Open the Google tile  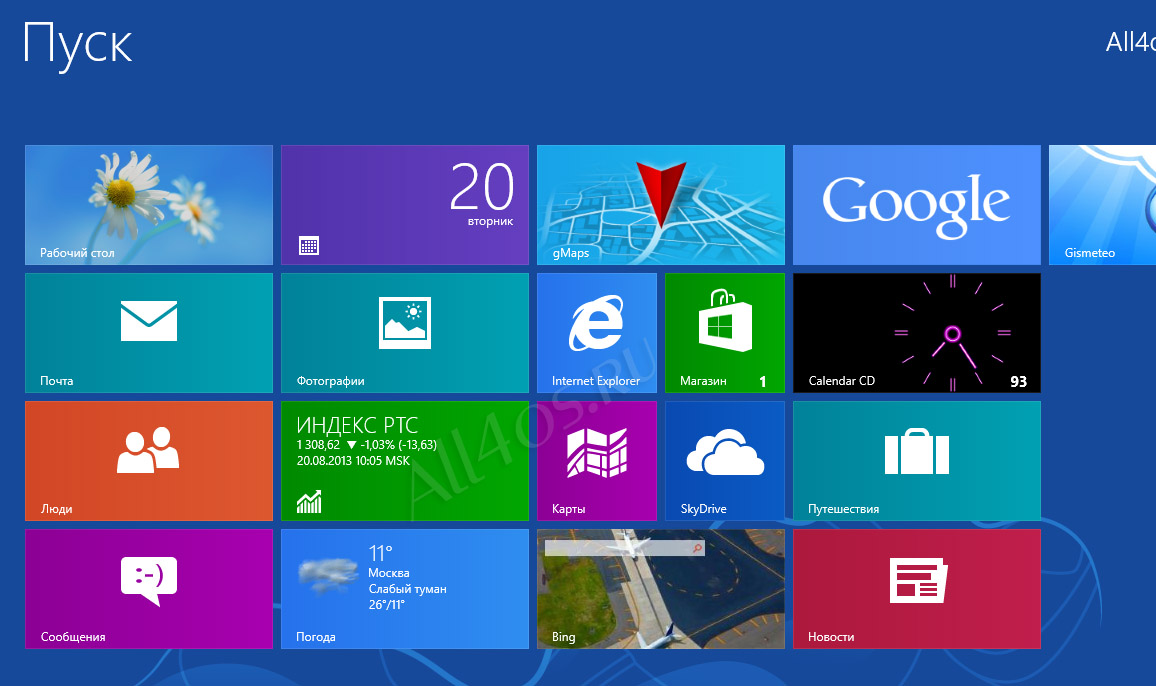pyautogui.click(x=916, y=205)
